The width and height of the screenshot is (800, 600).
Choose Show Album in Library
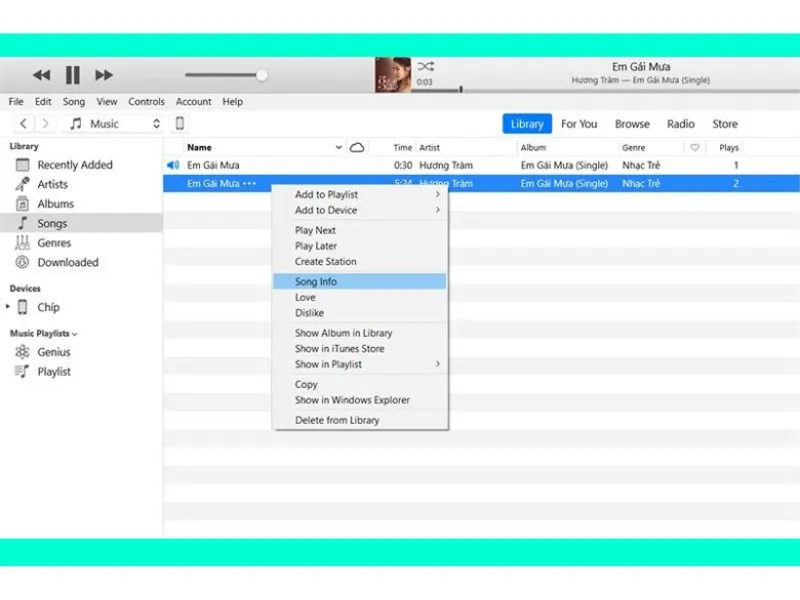(x=360, y=333)
